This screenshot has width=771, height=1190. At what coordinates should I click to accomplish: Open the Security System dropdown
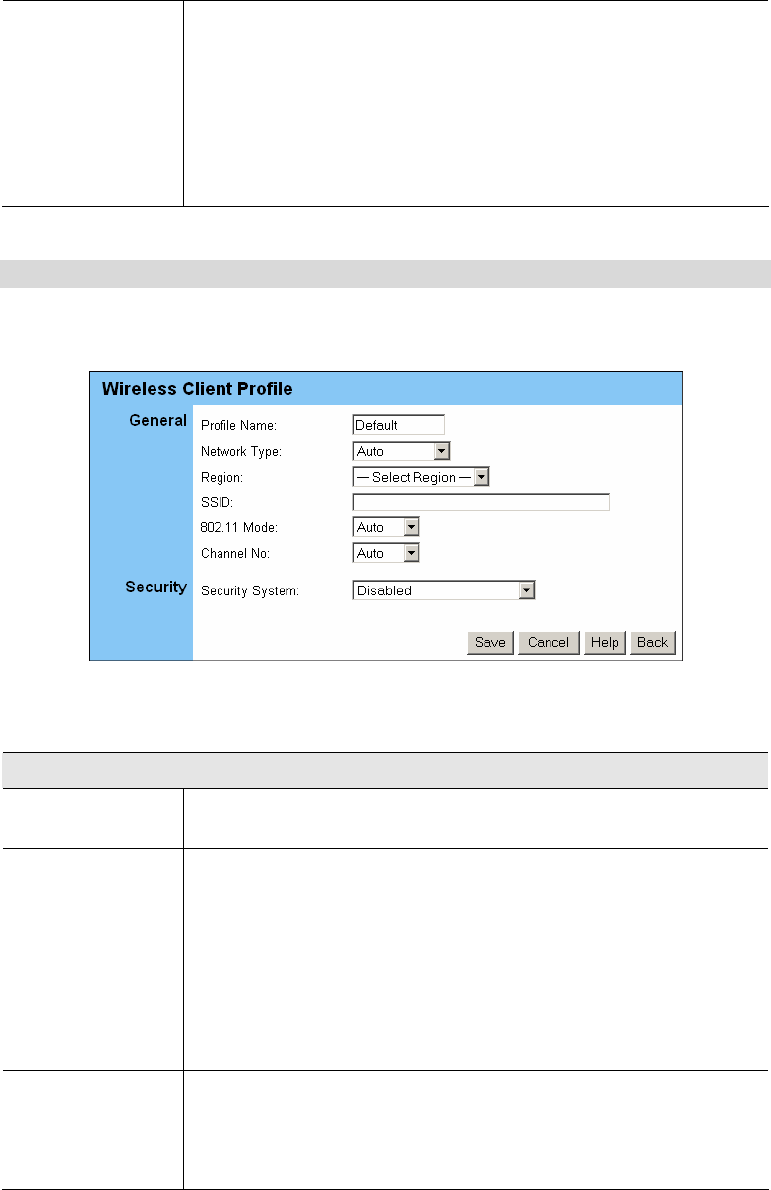444,590
